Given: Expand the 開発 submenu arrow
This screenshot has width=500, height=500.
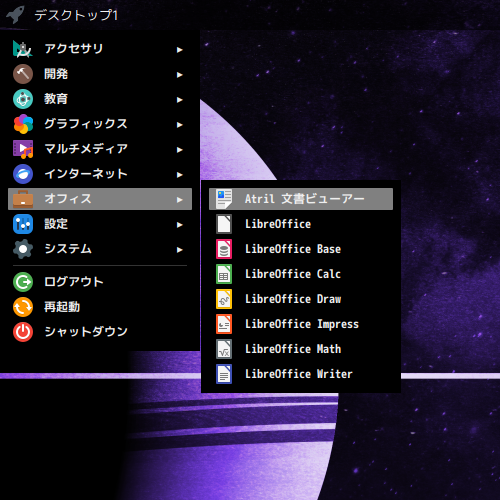Looking at the screenshot, I should tap(180, 75).
